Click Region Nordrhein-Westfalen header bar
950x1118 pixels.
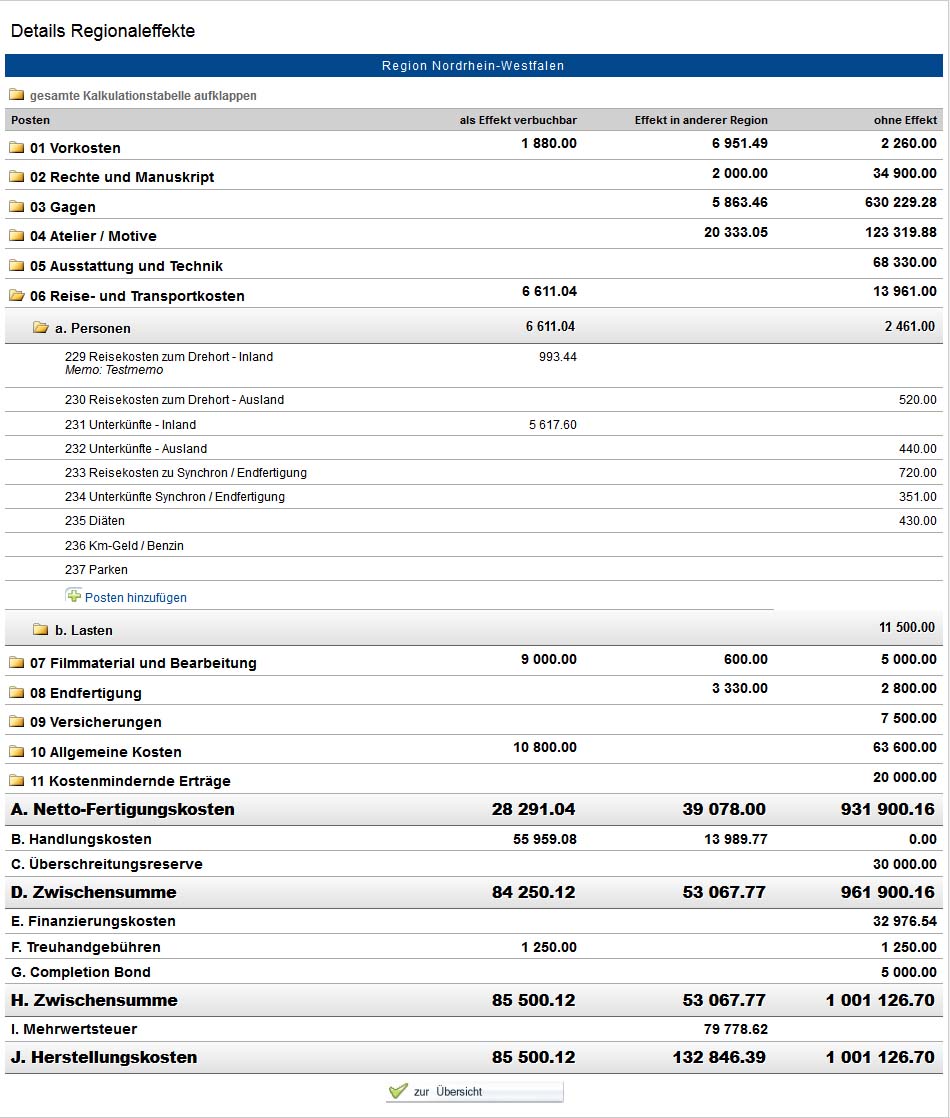point(474,66)
